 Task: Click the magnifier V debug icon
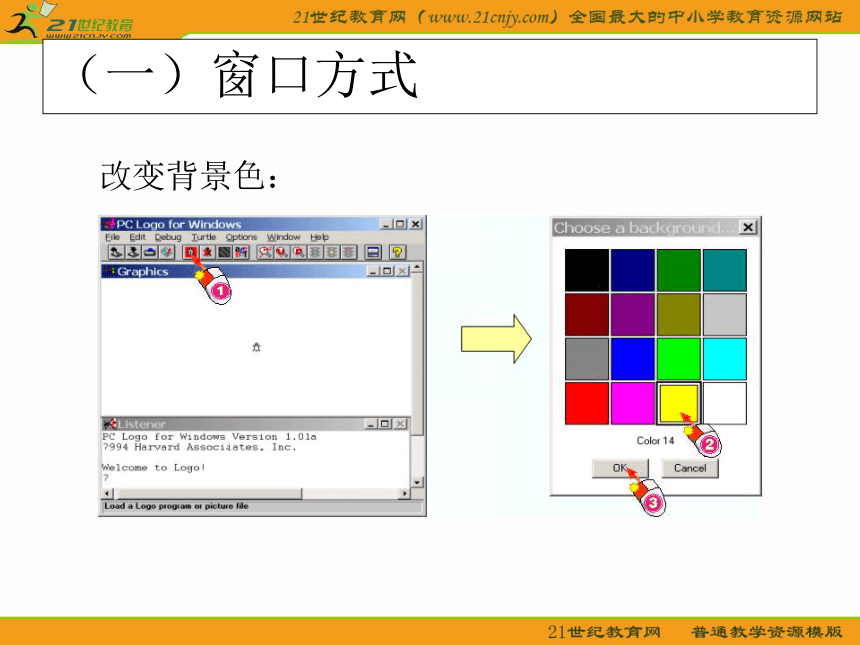(x=282, y=252)
